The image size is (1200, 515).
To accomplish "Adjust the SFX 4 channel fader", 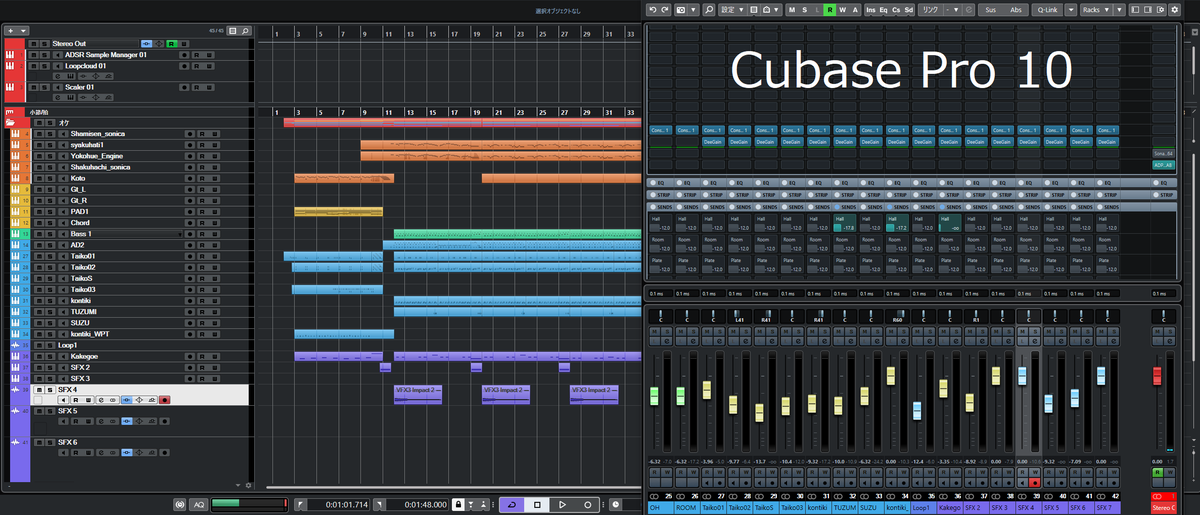I will coord(1022,377).
